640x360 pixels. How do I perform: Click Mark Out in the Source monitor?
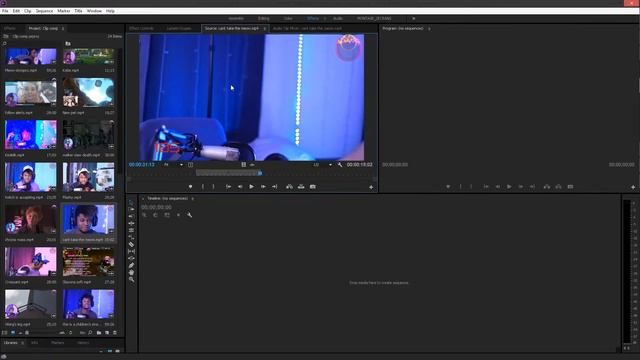(213, 187)
